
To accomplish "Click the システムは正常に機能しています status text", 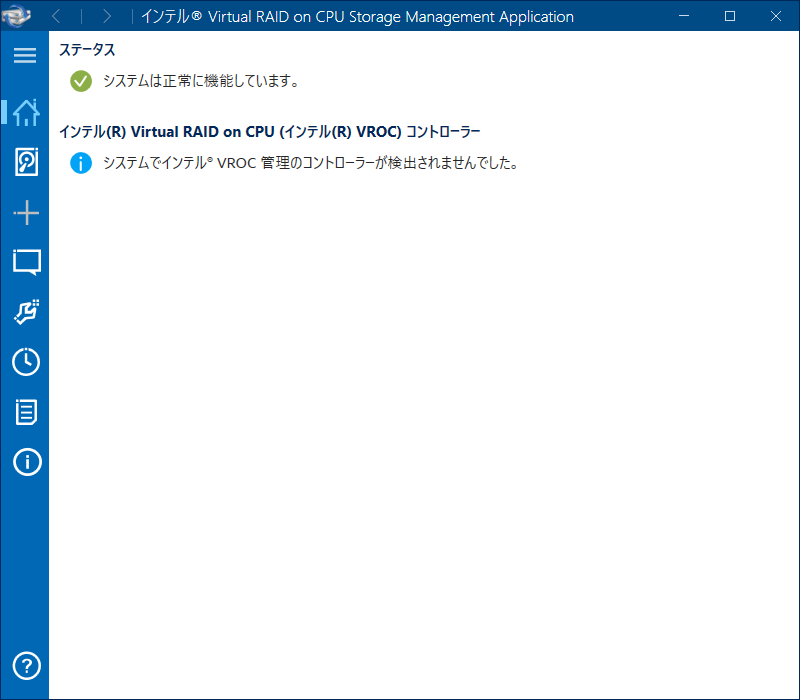I will (201, 81).
